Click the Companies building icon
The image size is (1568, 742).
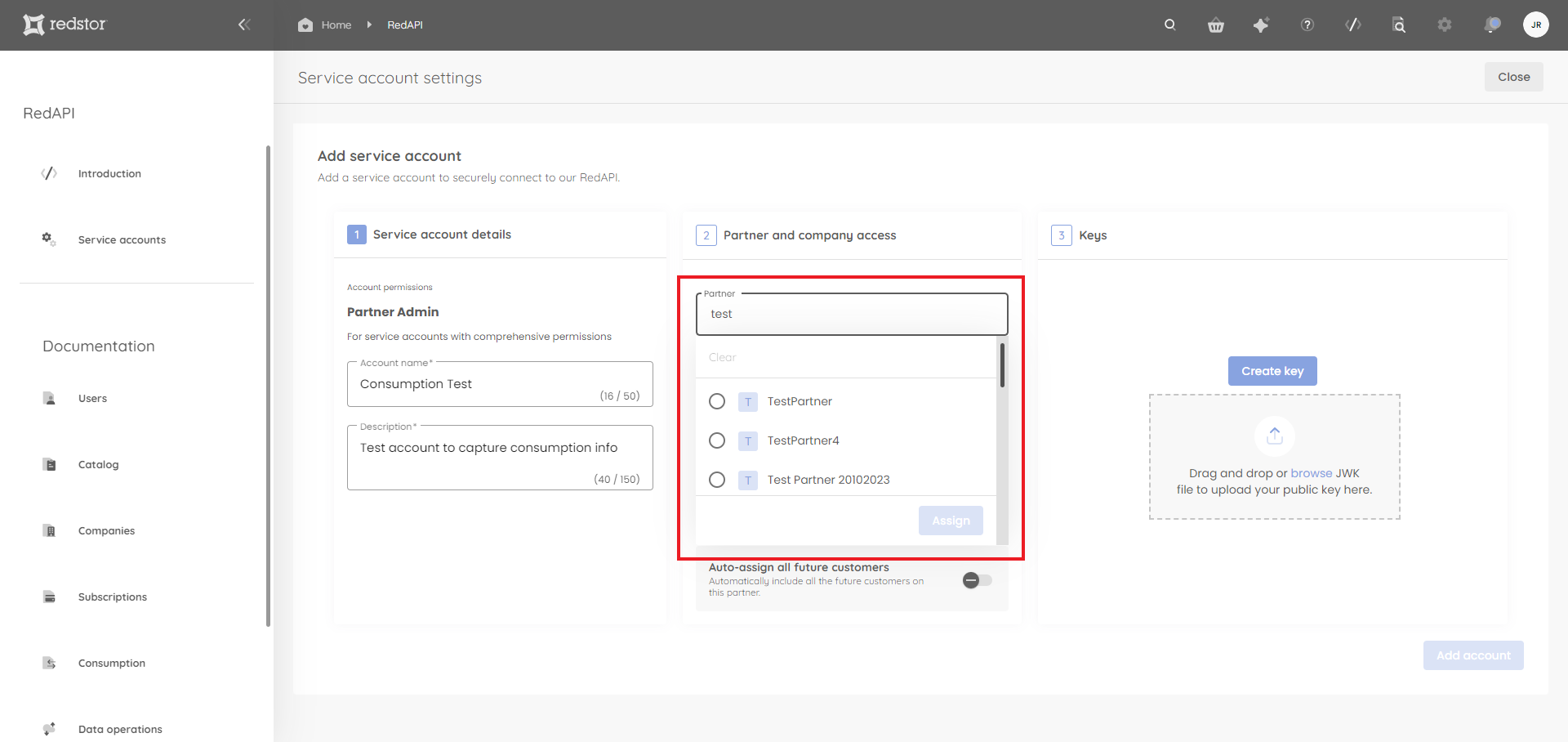tap(49, 530)
